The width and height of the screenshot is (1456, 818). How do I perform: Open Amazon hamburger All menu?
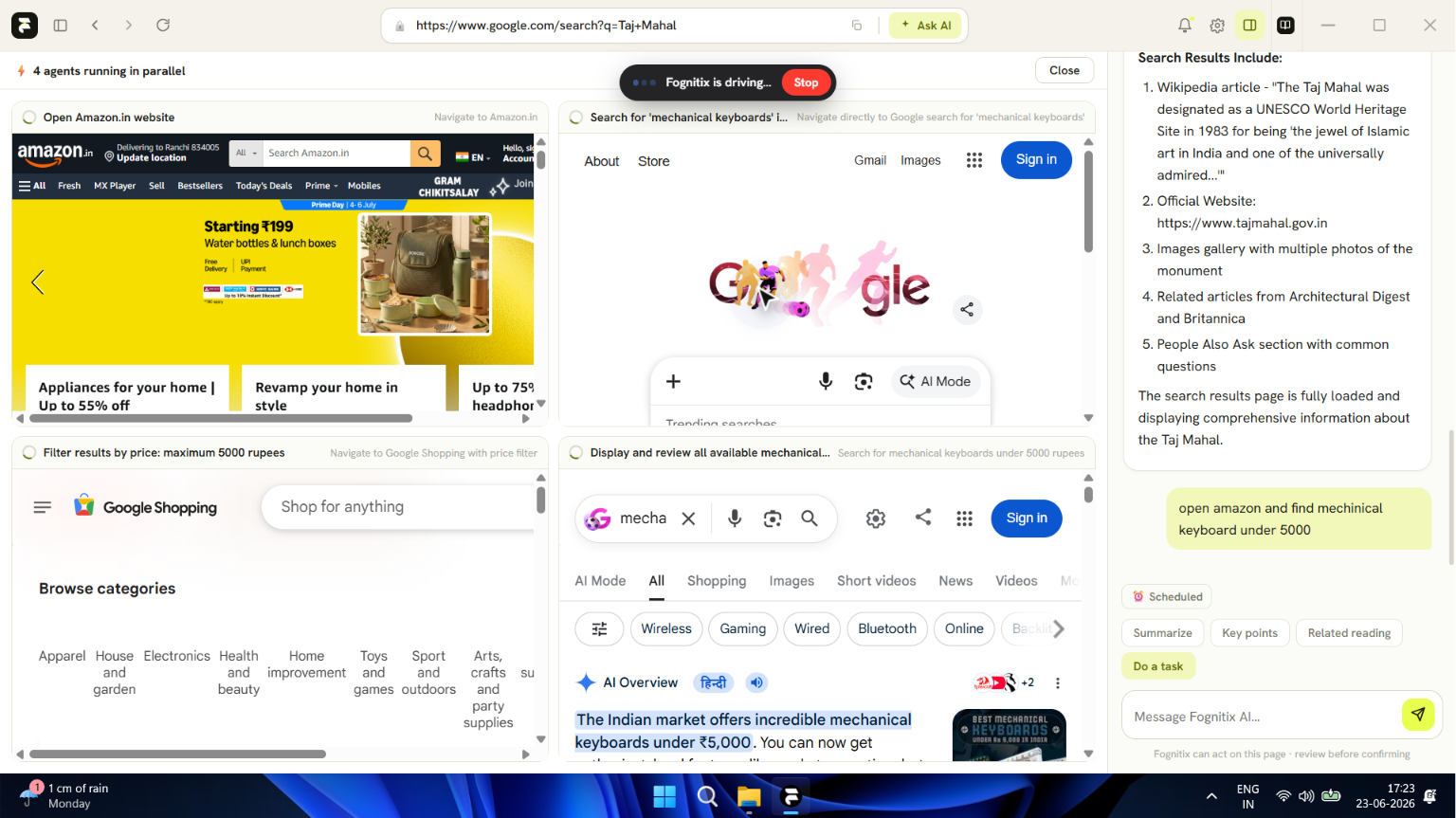pyautogui.click(x=32, y=186)
